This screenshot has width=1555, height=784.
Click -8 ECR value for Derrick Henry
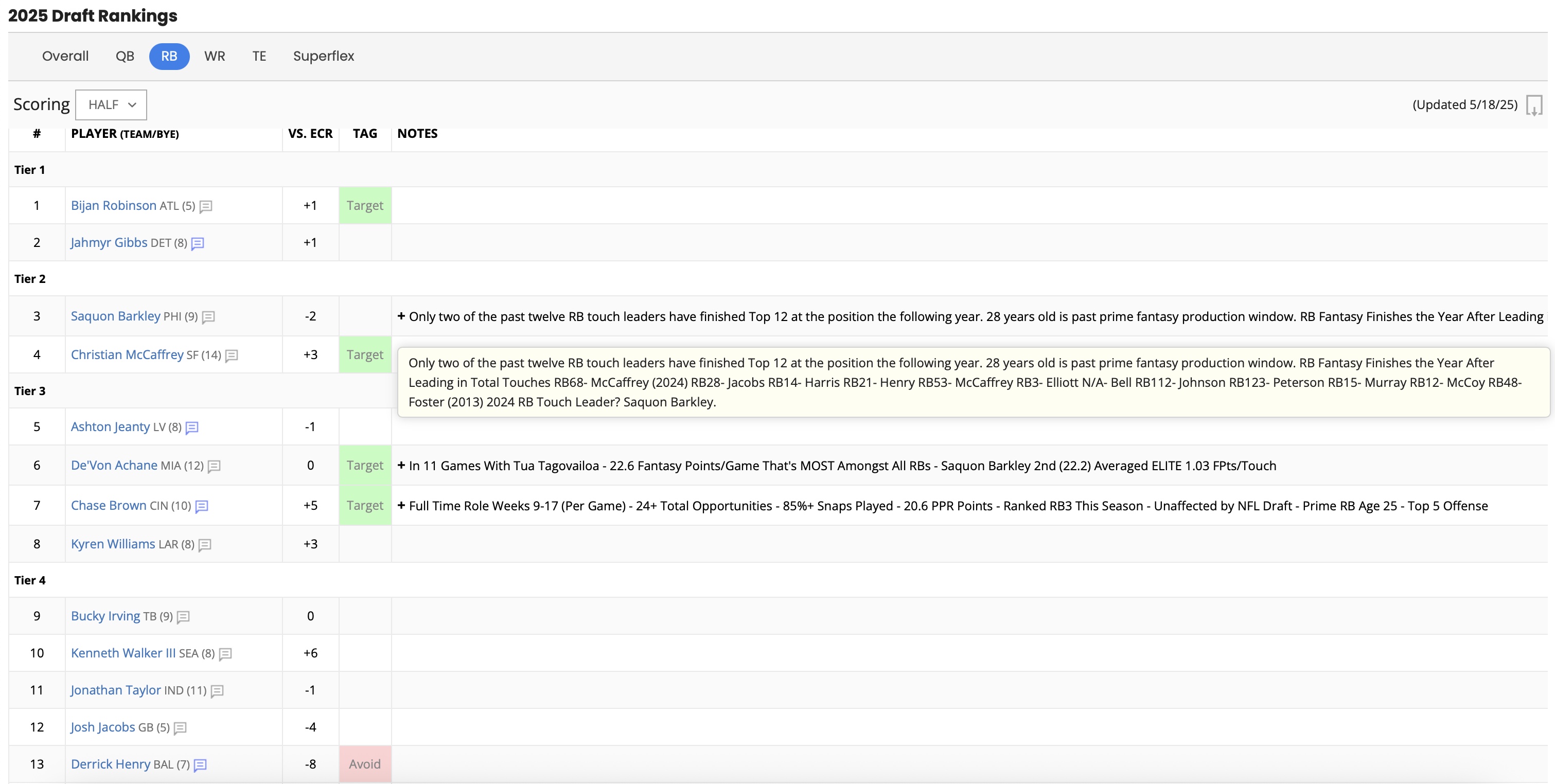(x=310, y=763)
